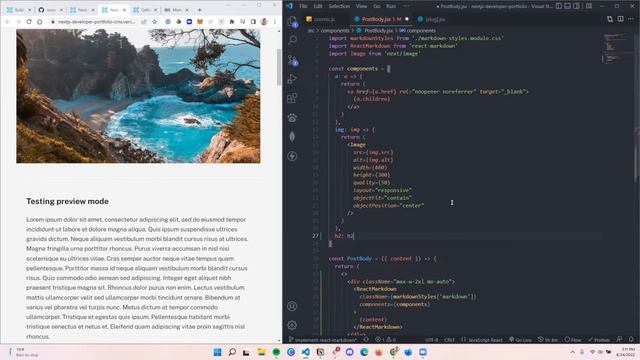Screen dimensions: 640x360
Task: Close the active browser tab
Action: click(124, 9)
